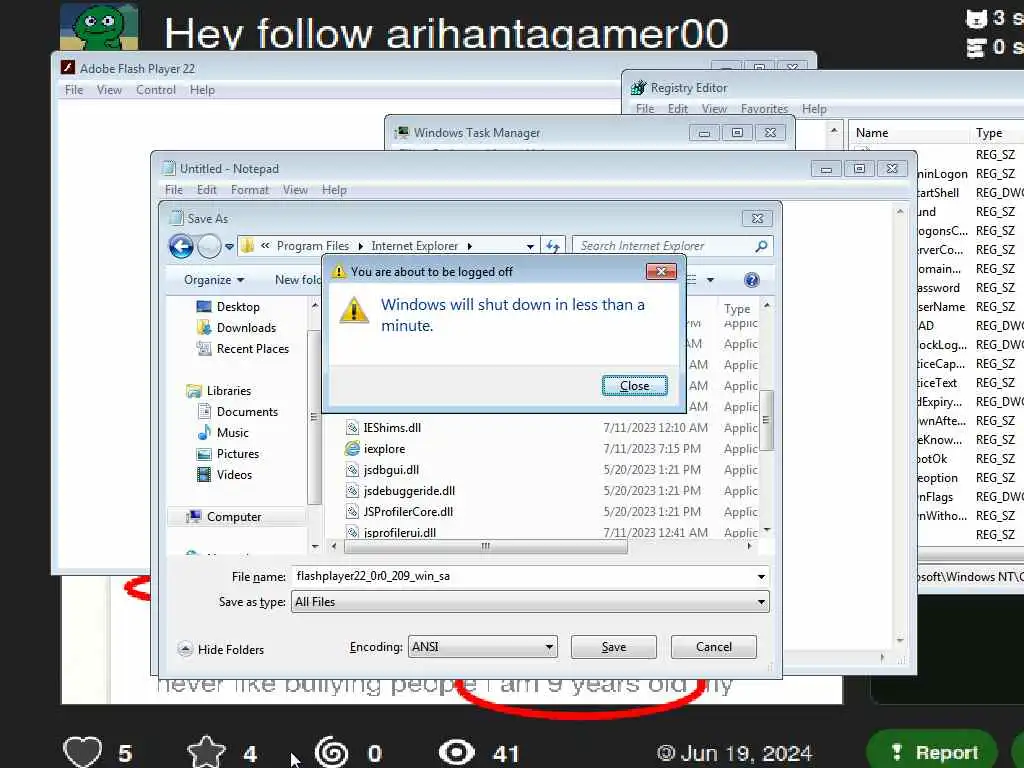1024x768 pixels.
Task: Click the spiral remix icon
Action: 332,752
